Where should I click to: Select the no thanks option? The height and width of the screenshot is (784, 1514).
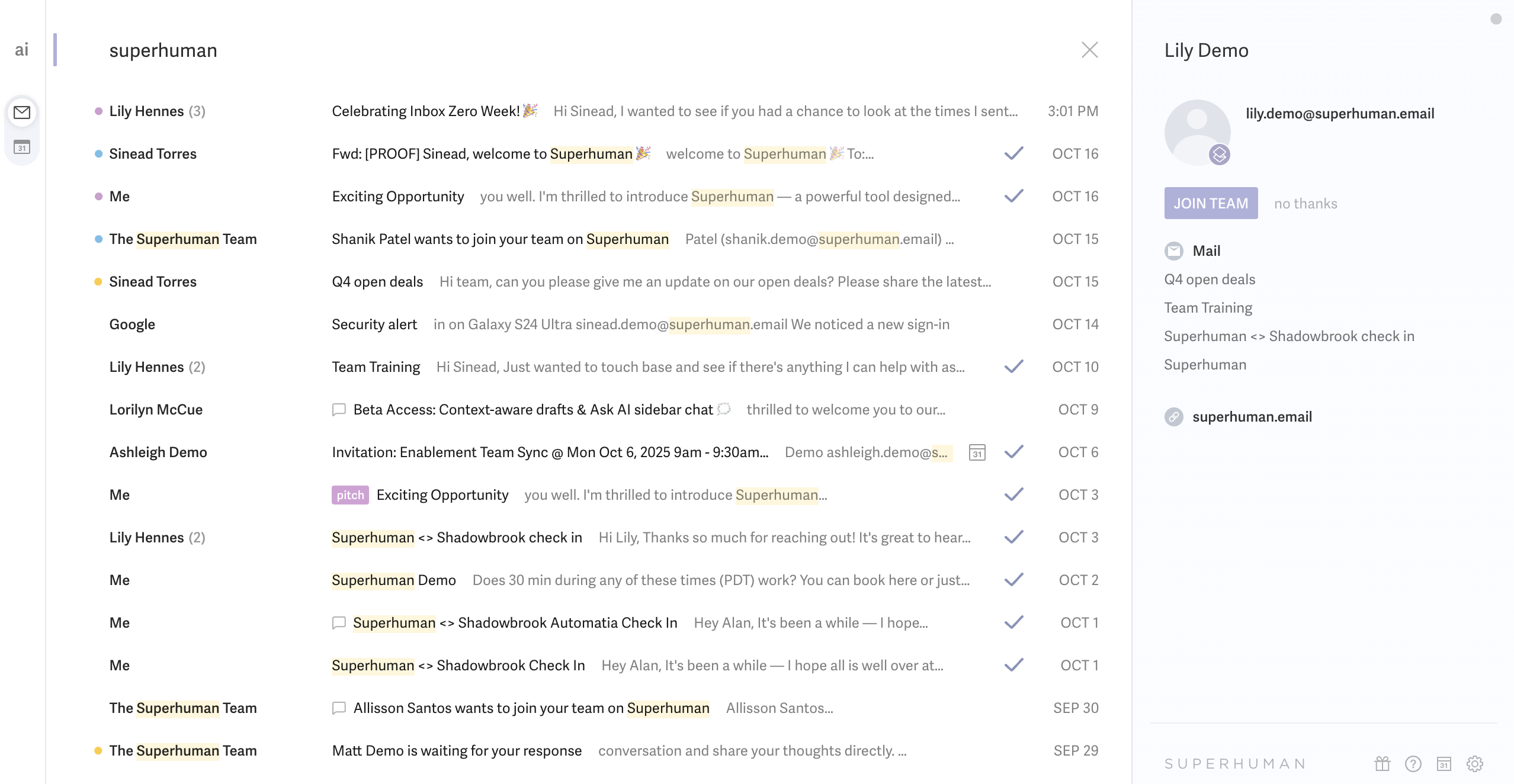pos(1305,203)
